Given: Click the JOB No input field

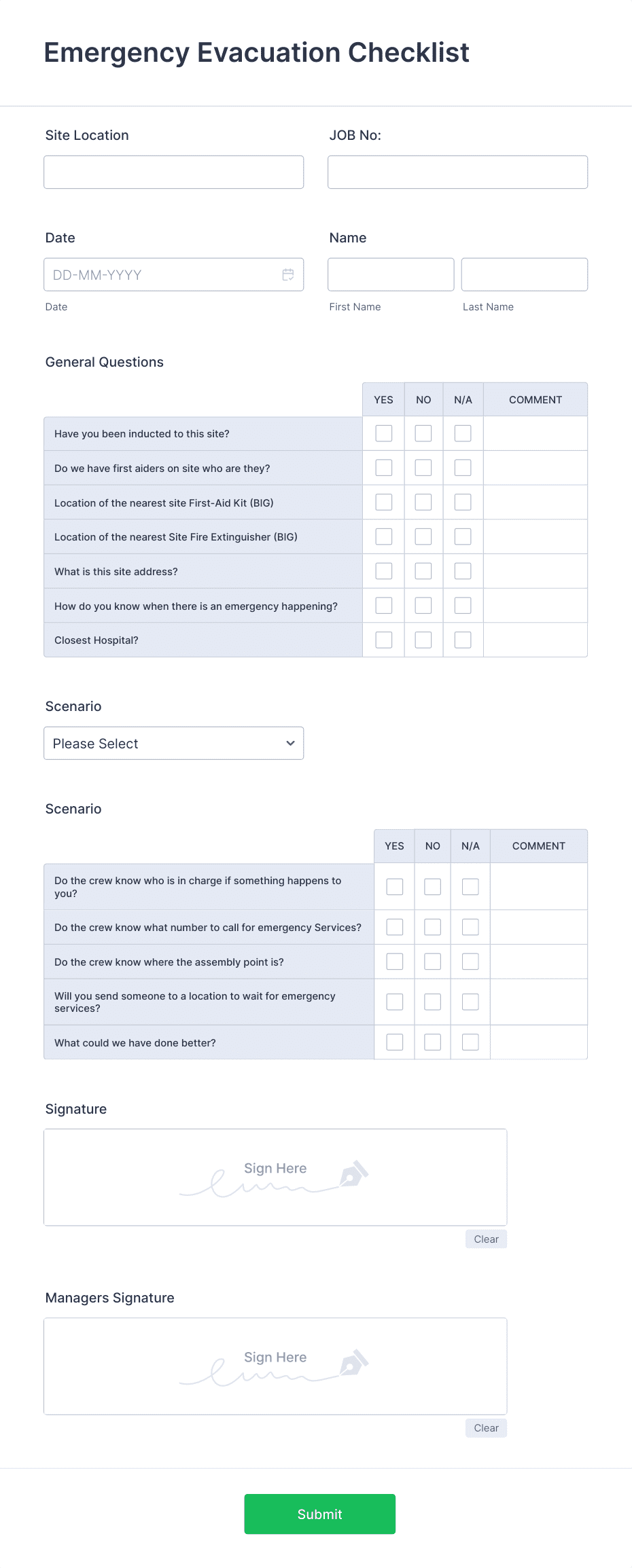Looking at the screenshot, I should (x=457, y=172).
